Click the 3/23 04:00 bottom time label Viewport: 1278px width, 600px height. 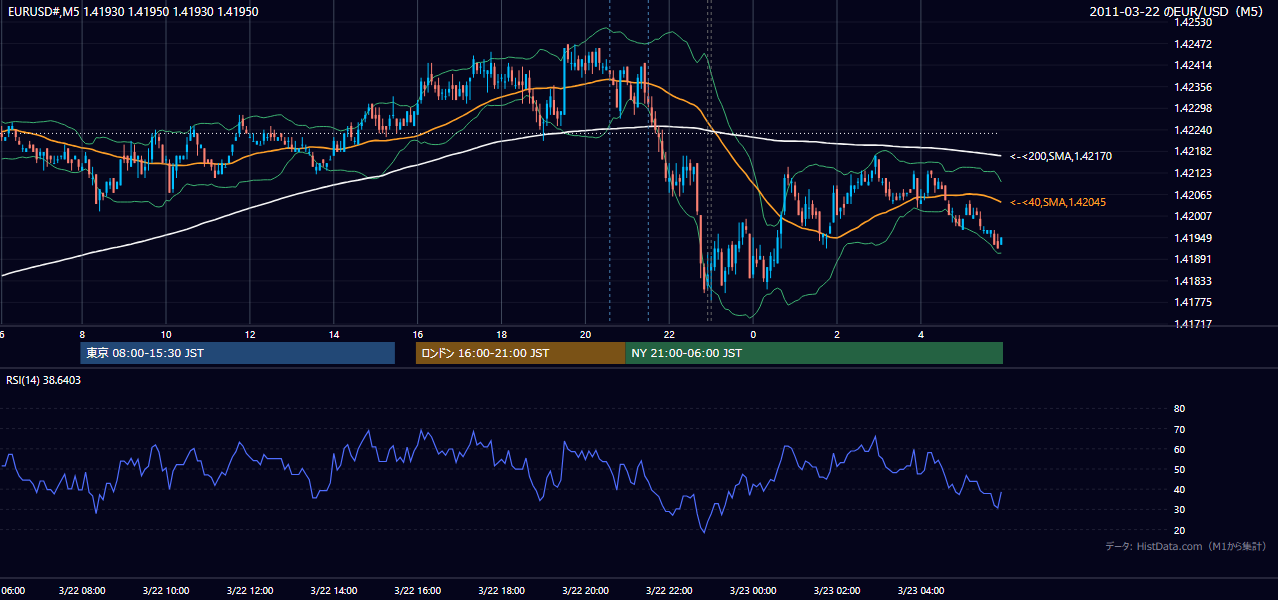[921, 591]
